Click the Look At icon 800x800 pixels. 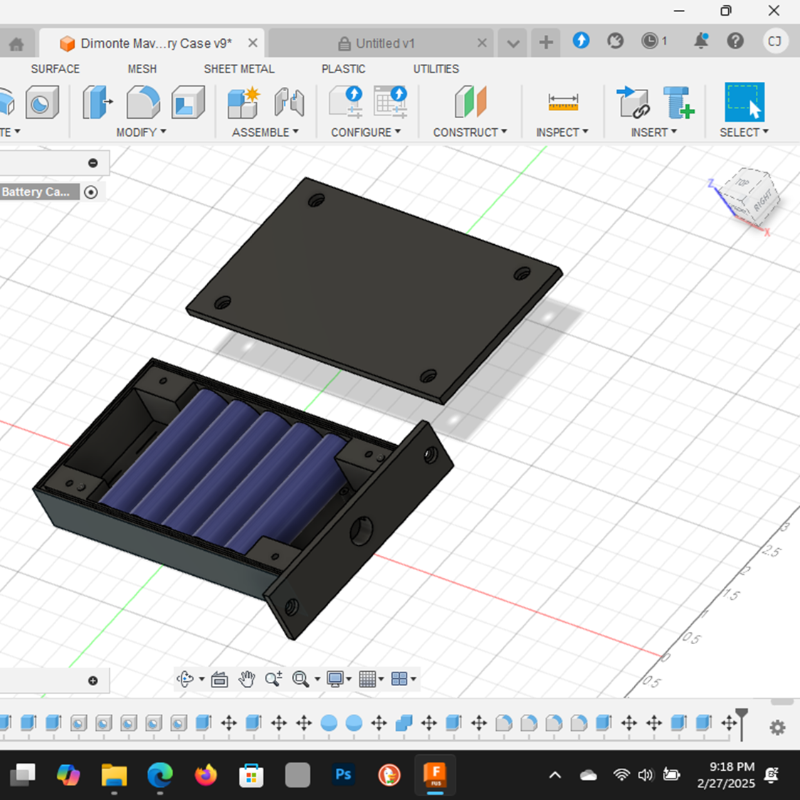pos(219,679)
